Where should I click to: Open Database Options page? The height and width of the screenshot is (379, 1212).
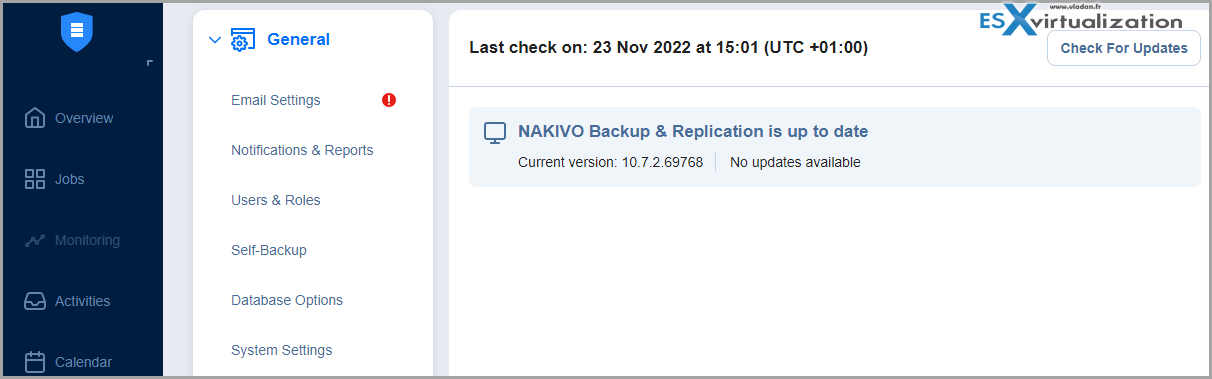(x=287, y=300)
